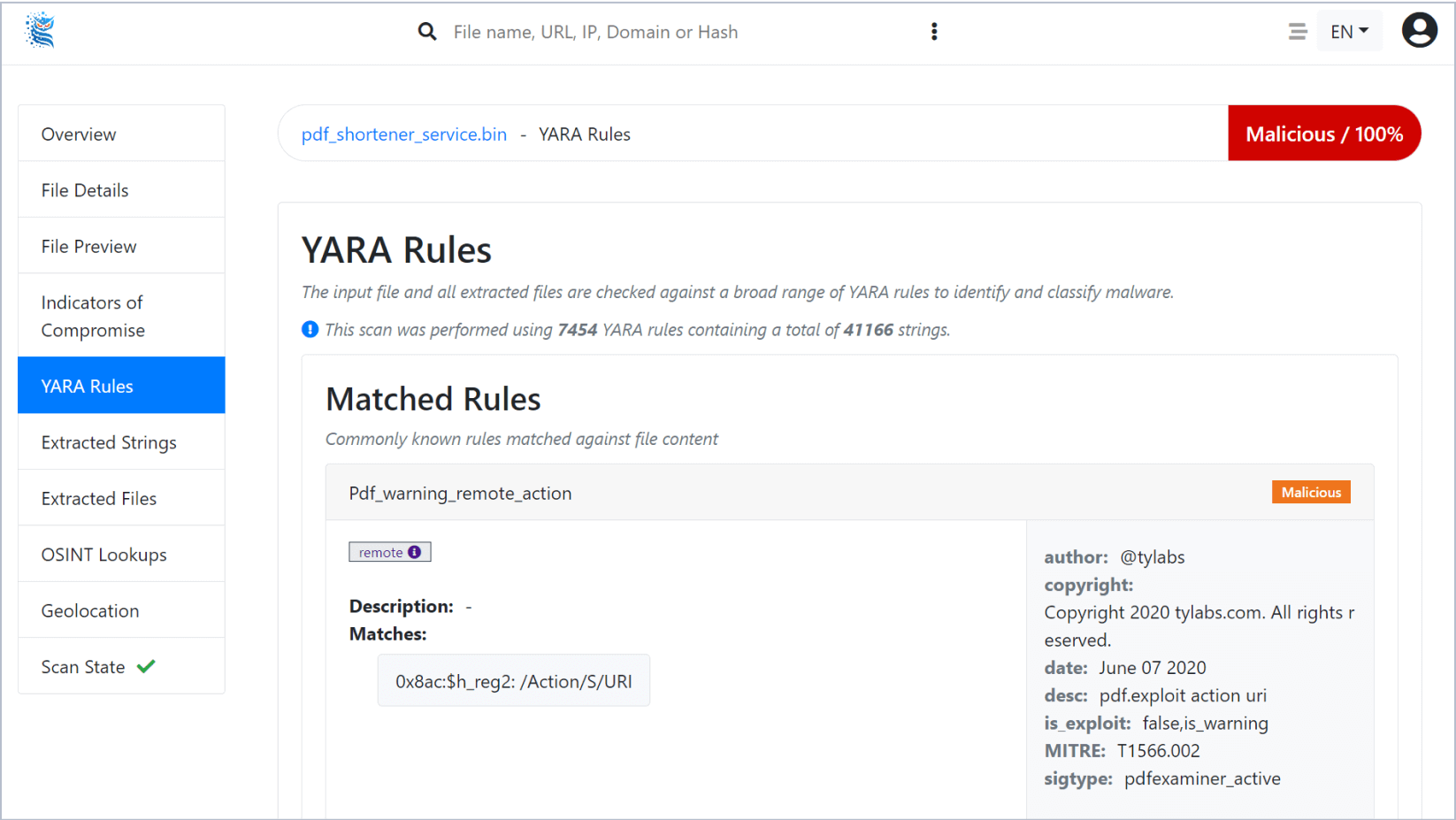Expand the Pdf_warning_remote_action rule header
Screen dimensions: 1456x820
[x=849, y=493]
